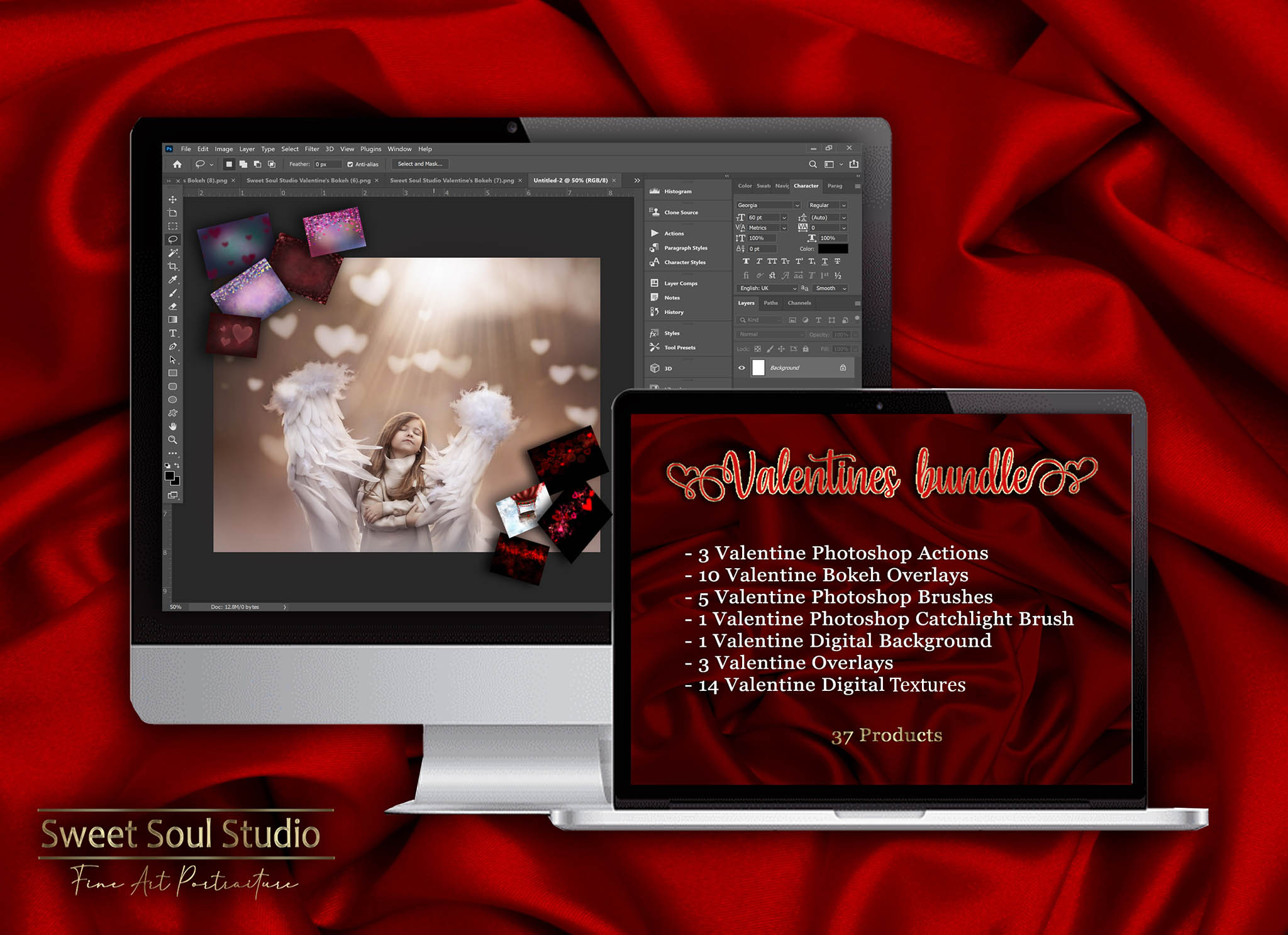
Task: Open the Tool Presets panel
Action: pyautogui.click(x=678, y=347)
